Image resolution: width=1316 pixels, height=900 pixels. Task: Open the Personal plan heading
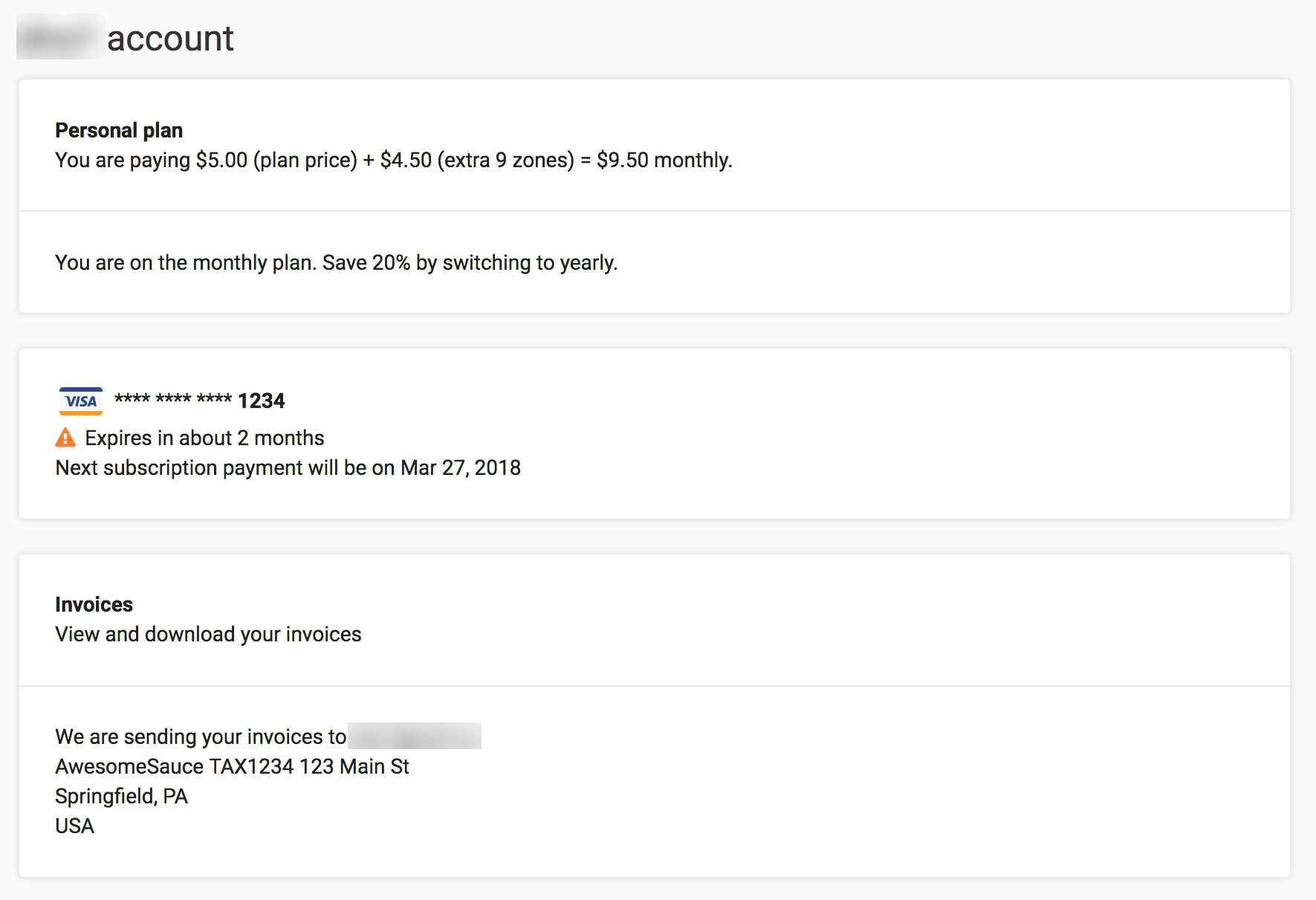pos(119,130)
